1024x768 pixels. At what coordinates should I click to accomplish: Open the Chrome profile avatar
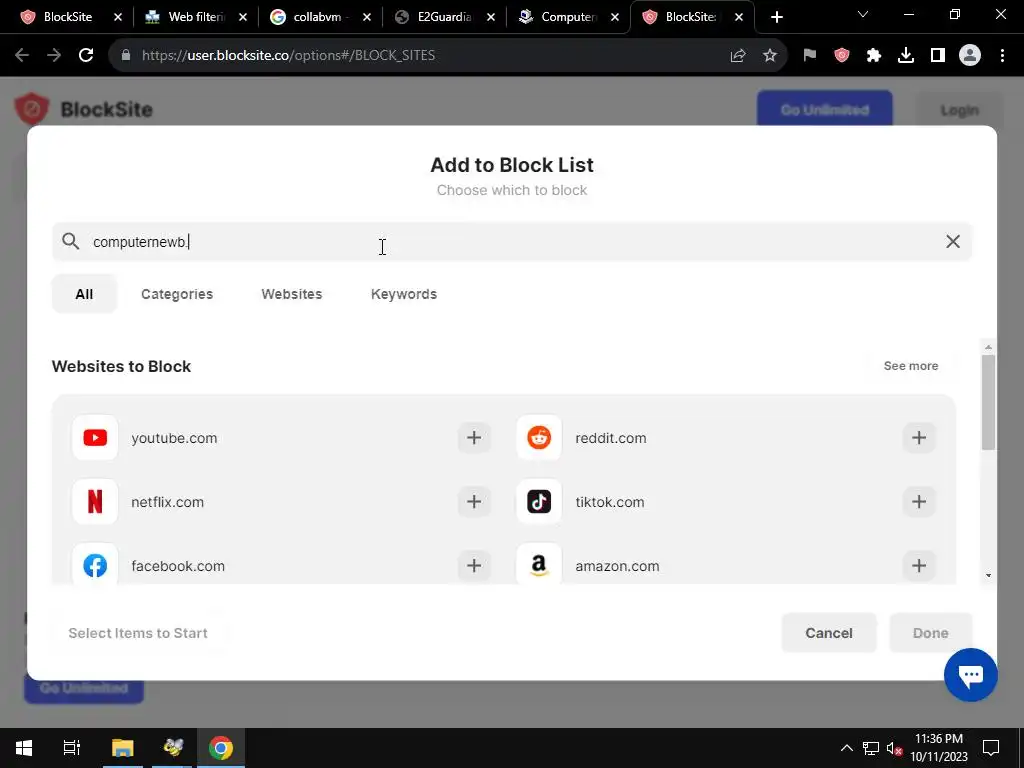click(970, 56)
